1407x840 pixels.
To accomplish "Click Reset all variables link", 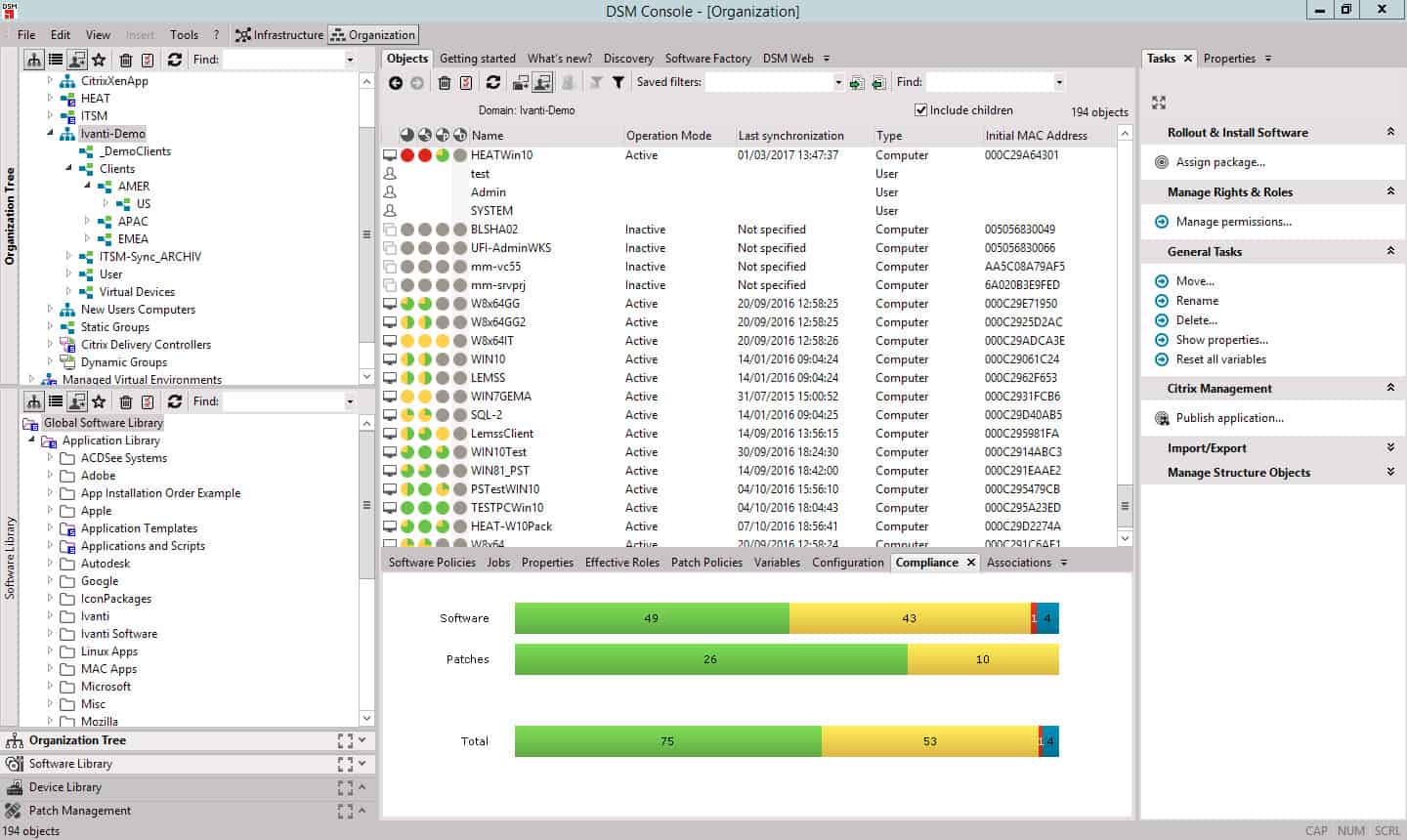I will pyautogui.click(x=1221, y=359).
